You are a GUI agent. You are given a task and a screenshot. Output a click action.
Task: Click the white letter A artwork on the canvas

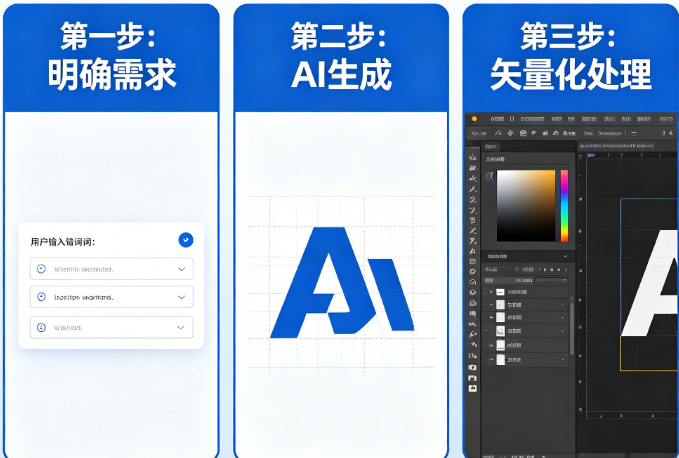650,284
